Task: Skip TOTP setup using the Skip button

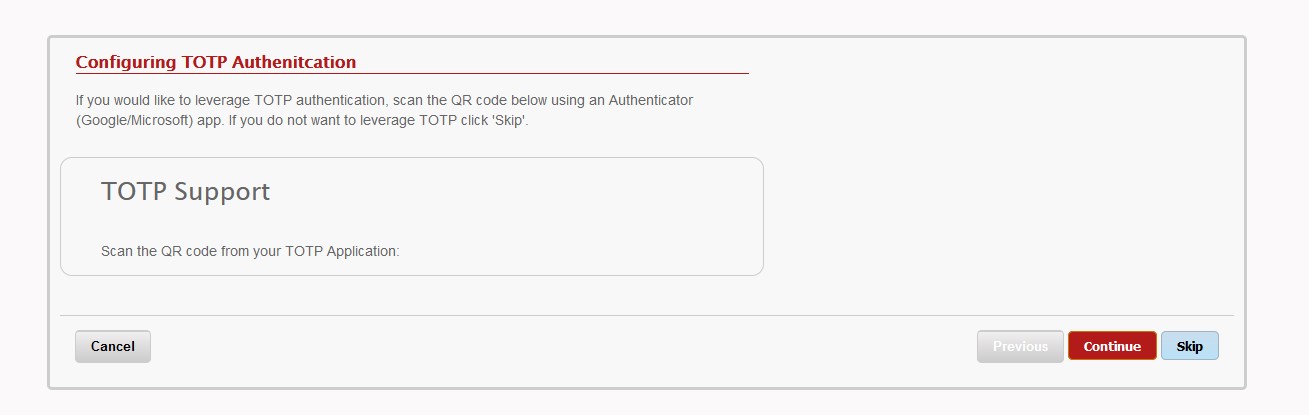Action: click(1189, 346)
